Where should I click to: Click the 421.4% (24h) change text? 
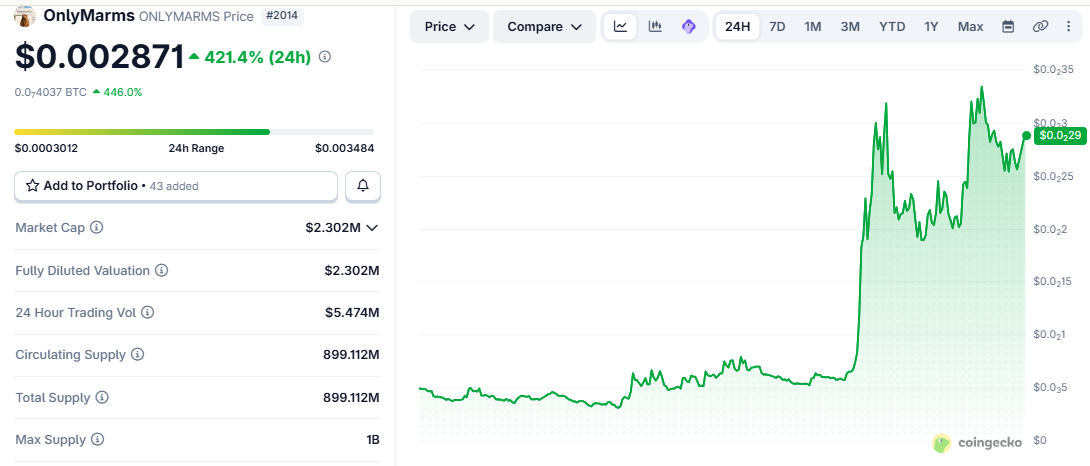coord(257,57)
